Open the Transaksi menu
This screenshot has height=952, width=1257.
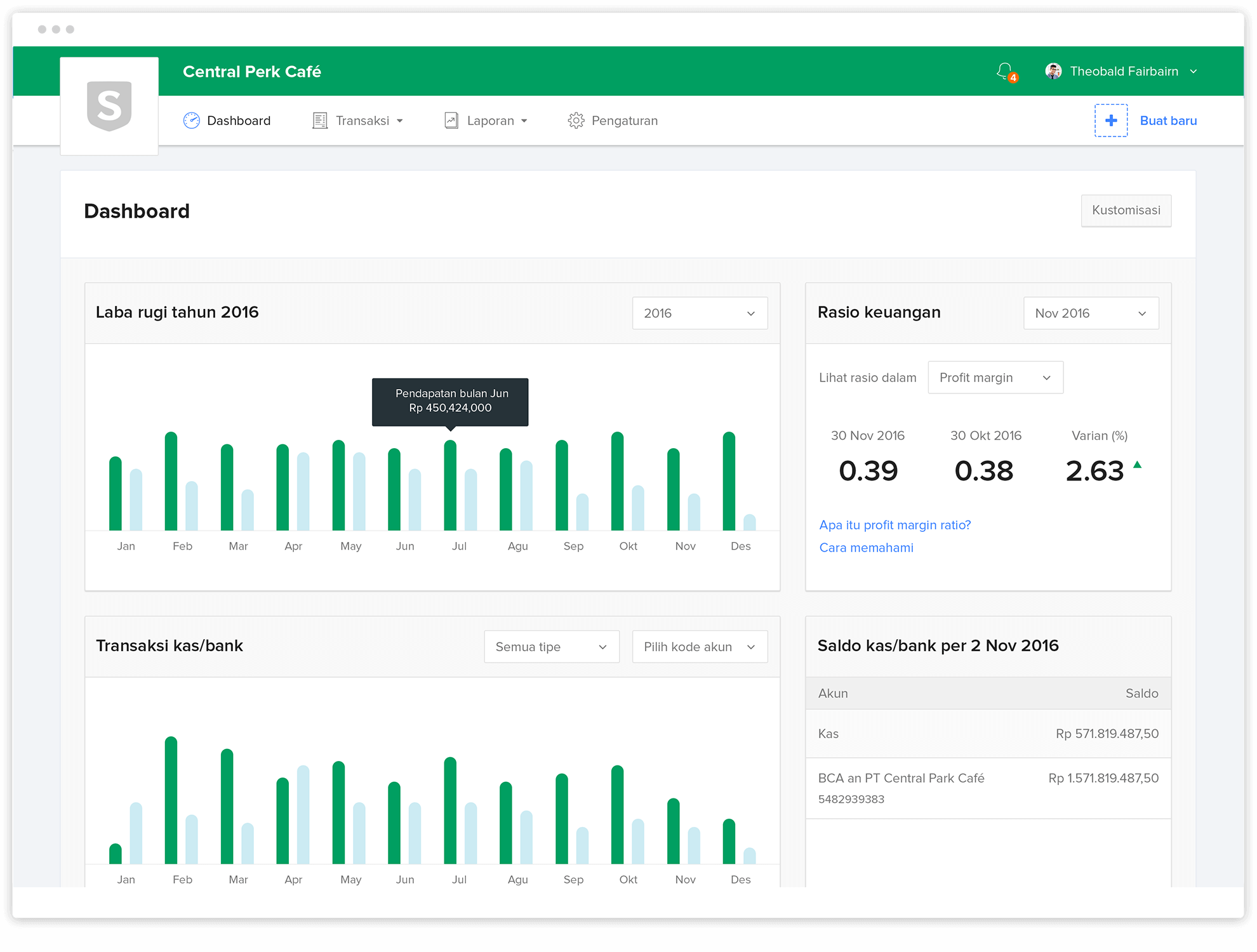click(x=358, y=121)
